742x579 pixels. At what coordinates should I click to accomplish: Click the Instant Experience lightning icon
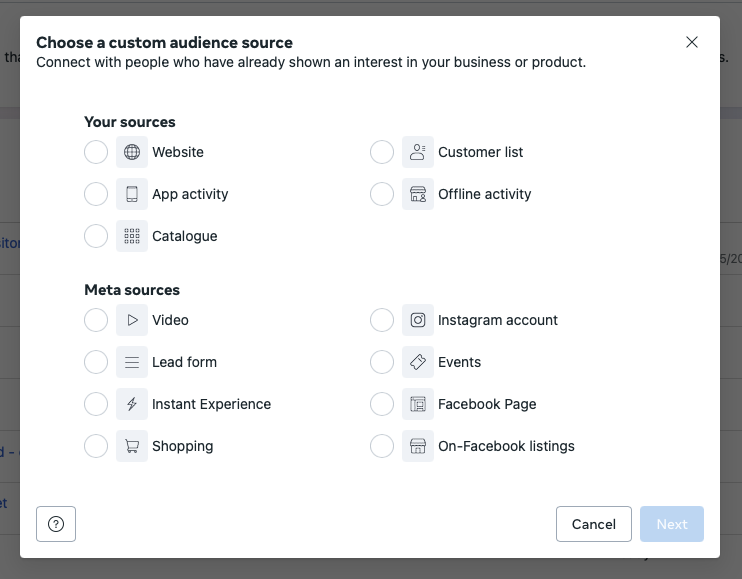tap(132, 404)
